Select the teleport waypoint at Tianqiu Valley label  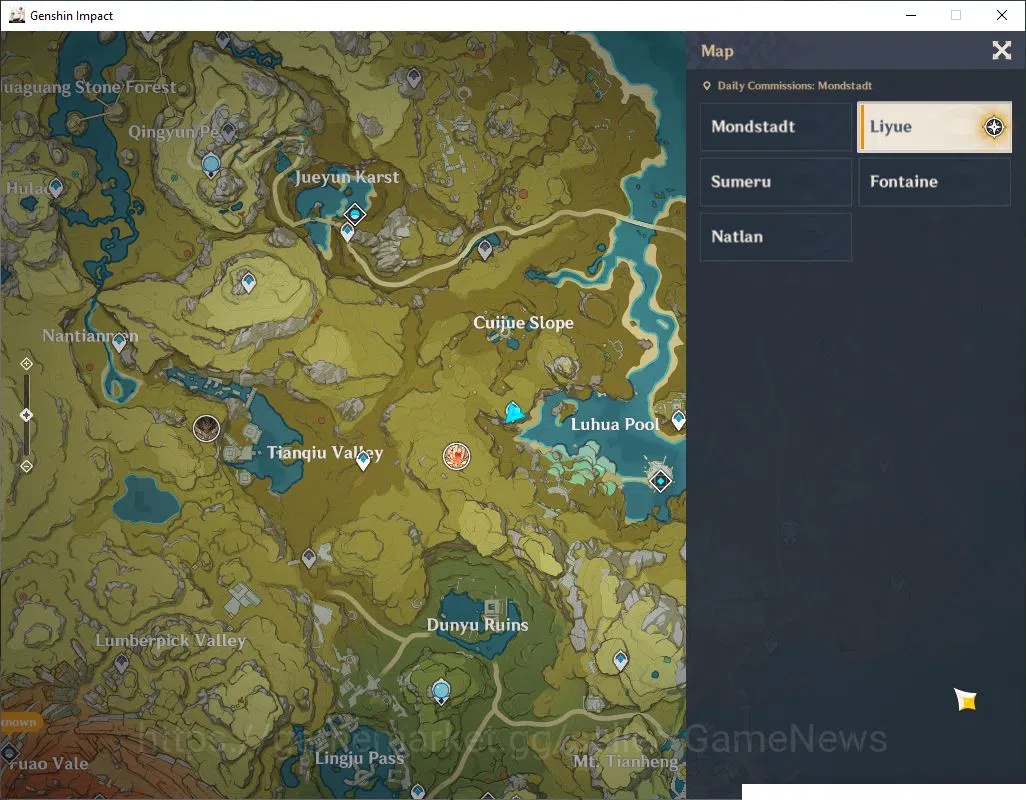pyautogui.click(x=363, y=461)
